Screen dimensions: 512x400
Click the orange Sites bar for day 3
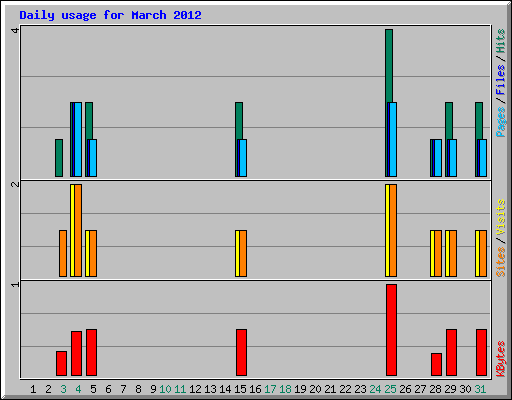[63, 253]
